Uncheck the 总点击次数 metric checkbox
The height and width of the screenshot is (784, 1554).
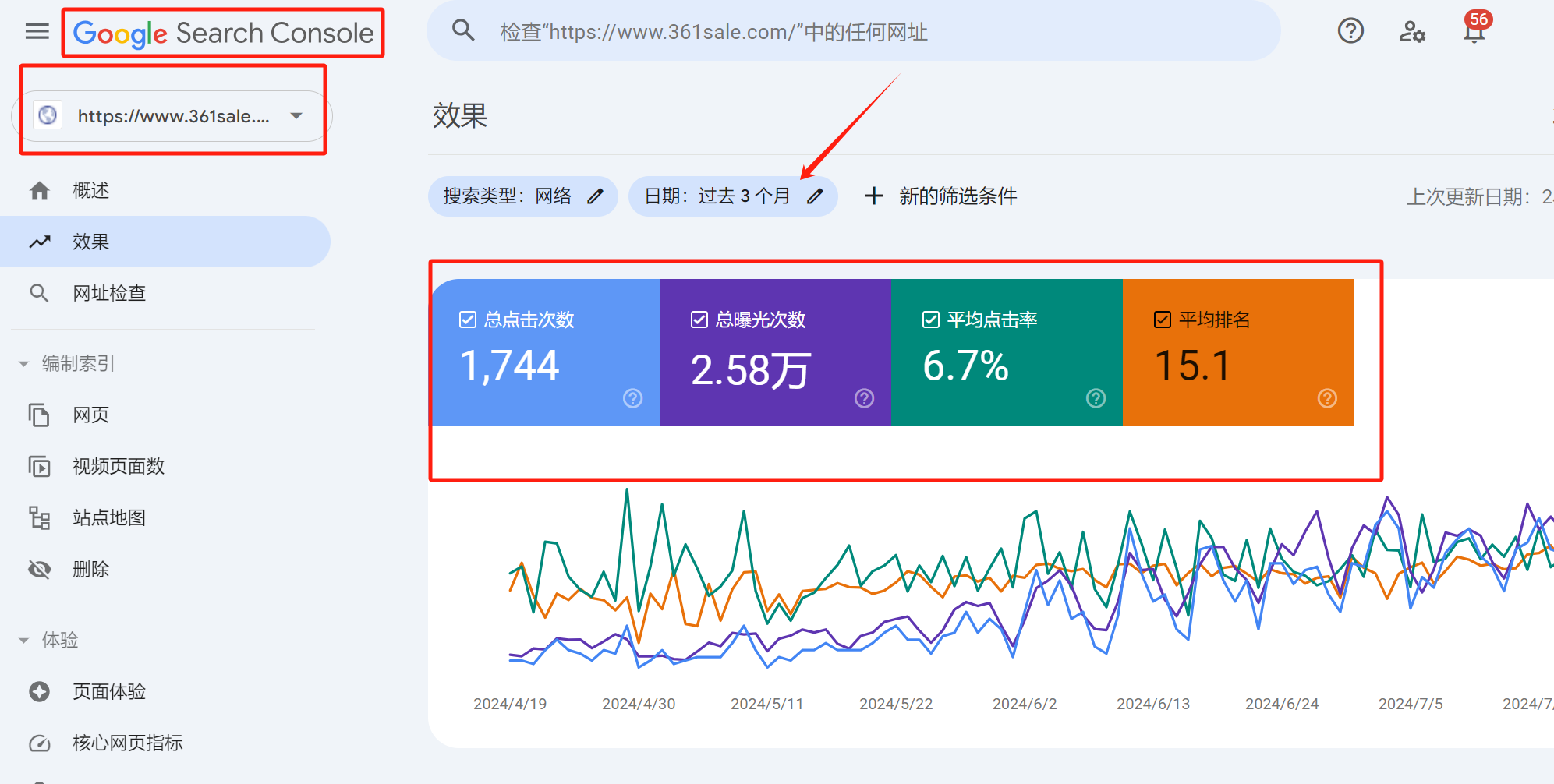pos(466,319)
